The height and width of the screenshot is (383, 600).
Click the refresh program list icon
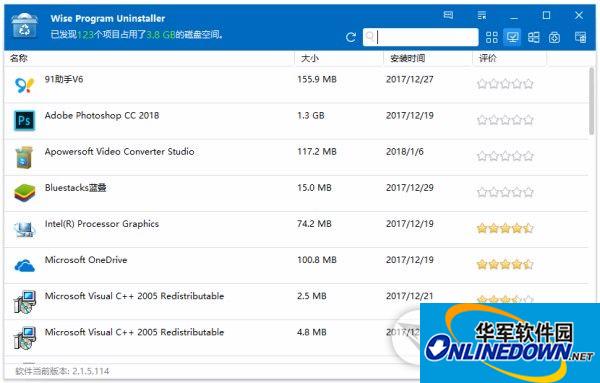(x=351, y=37)
